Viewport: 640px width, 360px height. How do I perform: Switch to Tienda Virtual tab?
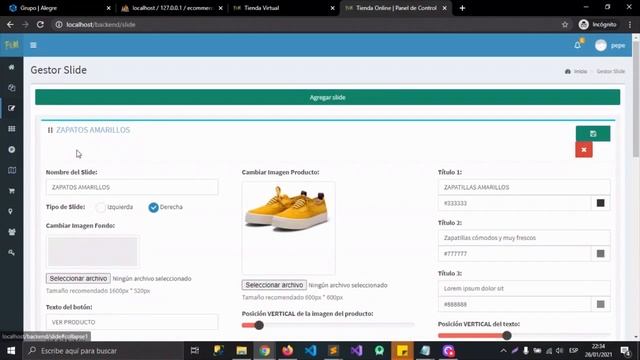click(282, 8)
